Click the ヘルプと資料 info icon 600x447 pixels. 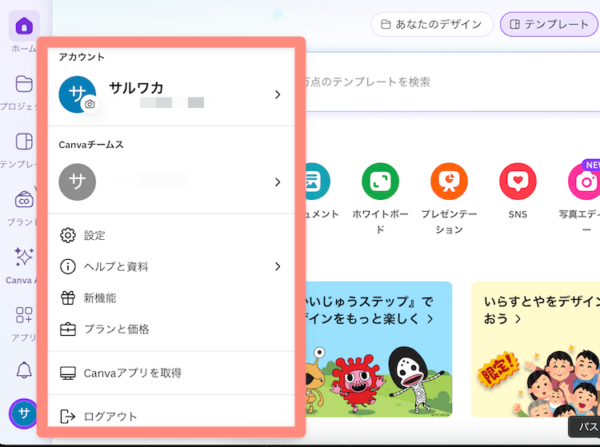click(68, 266)
